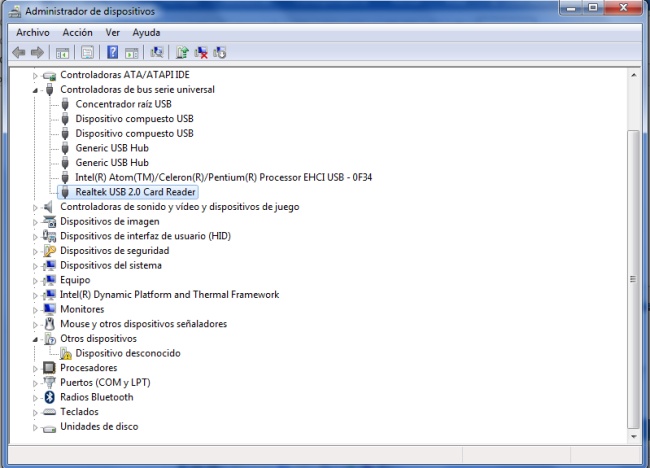
Task: Click the Procesadores chip icon
Action: pyautogui.click(x=49, y=368)
